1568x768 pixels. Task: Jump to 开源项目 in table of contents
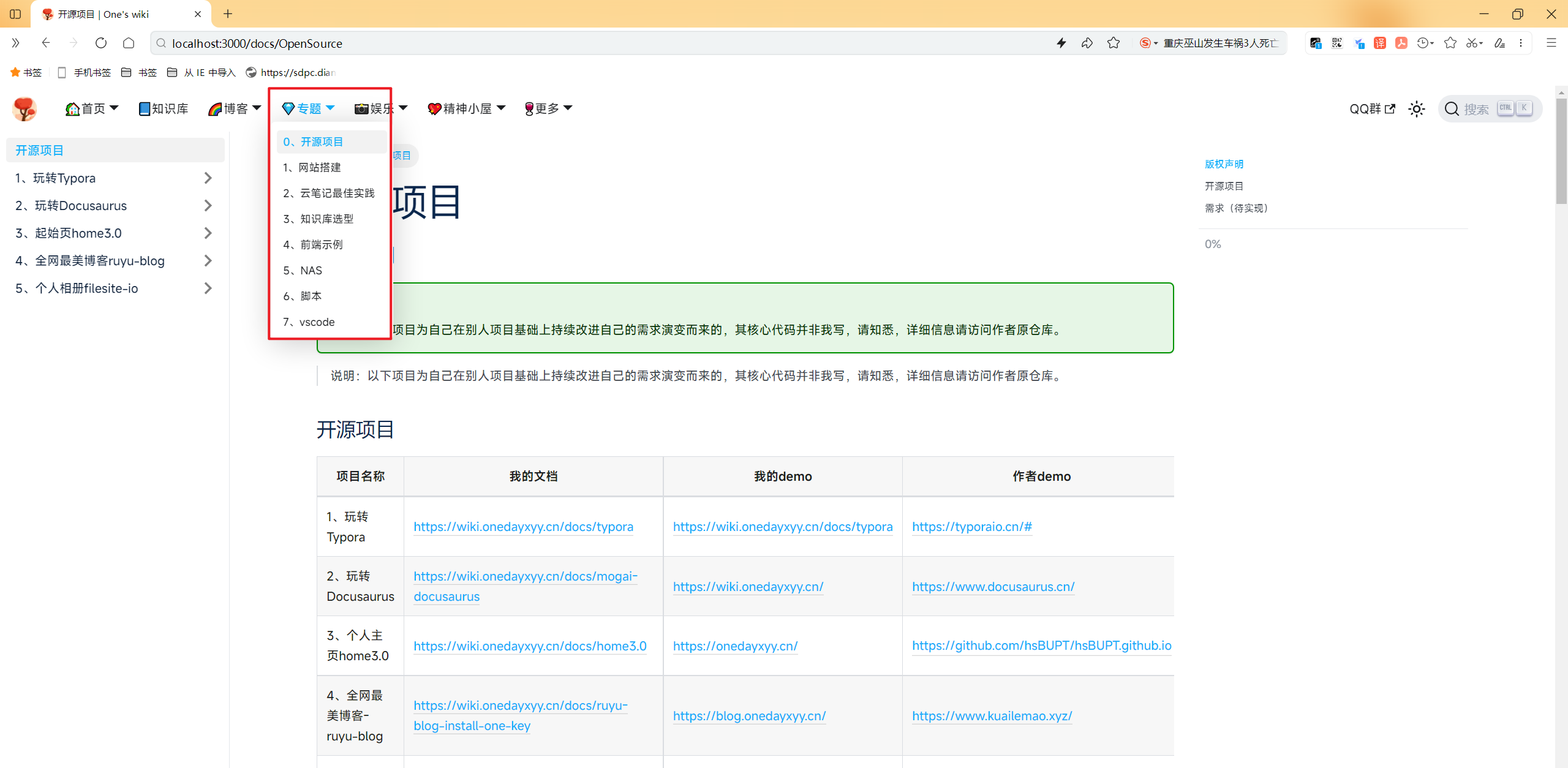click(x=1224, y=186)
